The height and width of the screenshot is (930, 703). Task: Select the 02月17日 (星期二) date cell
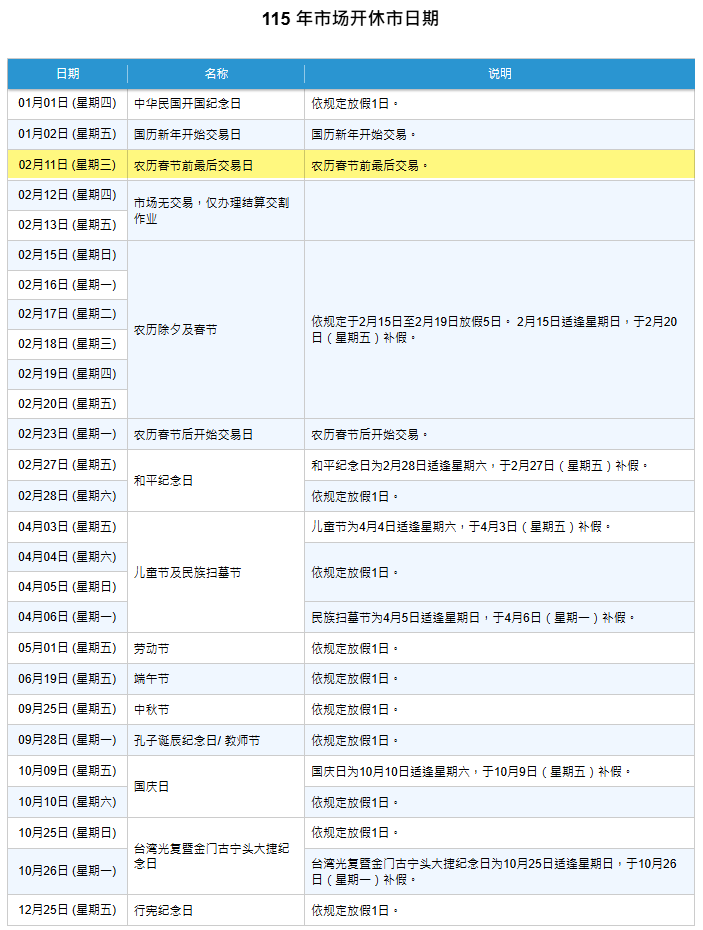(x=68, y=314)
